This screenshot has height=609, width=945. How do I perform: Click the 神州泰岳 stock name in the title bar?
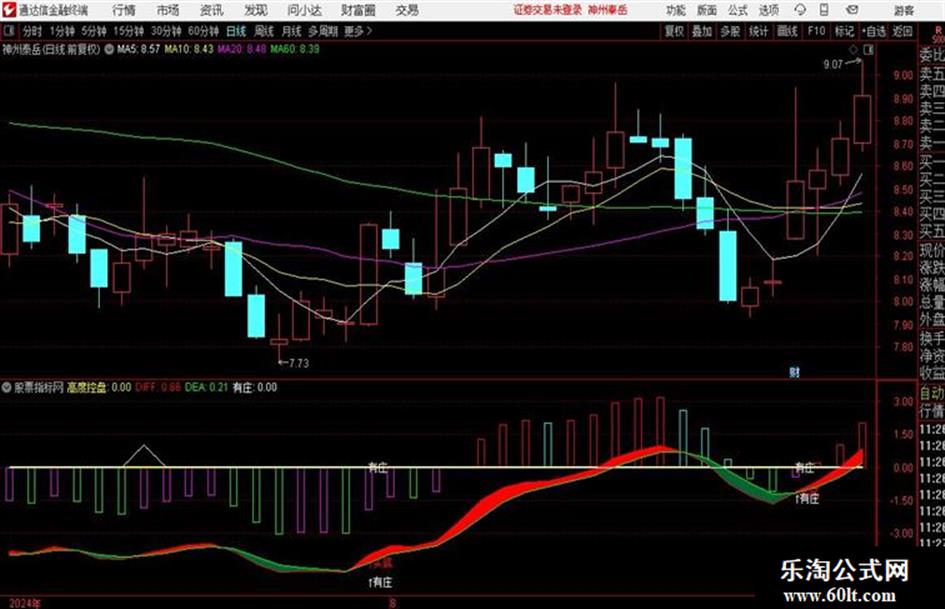[x=608, y=10]
